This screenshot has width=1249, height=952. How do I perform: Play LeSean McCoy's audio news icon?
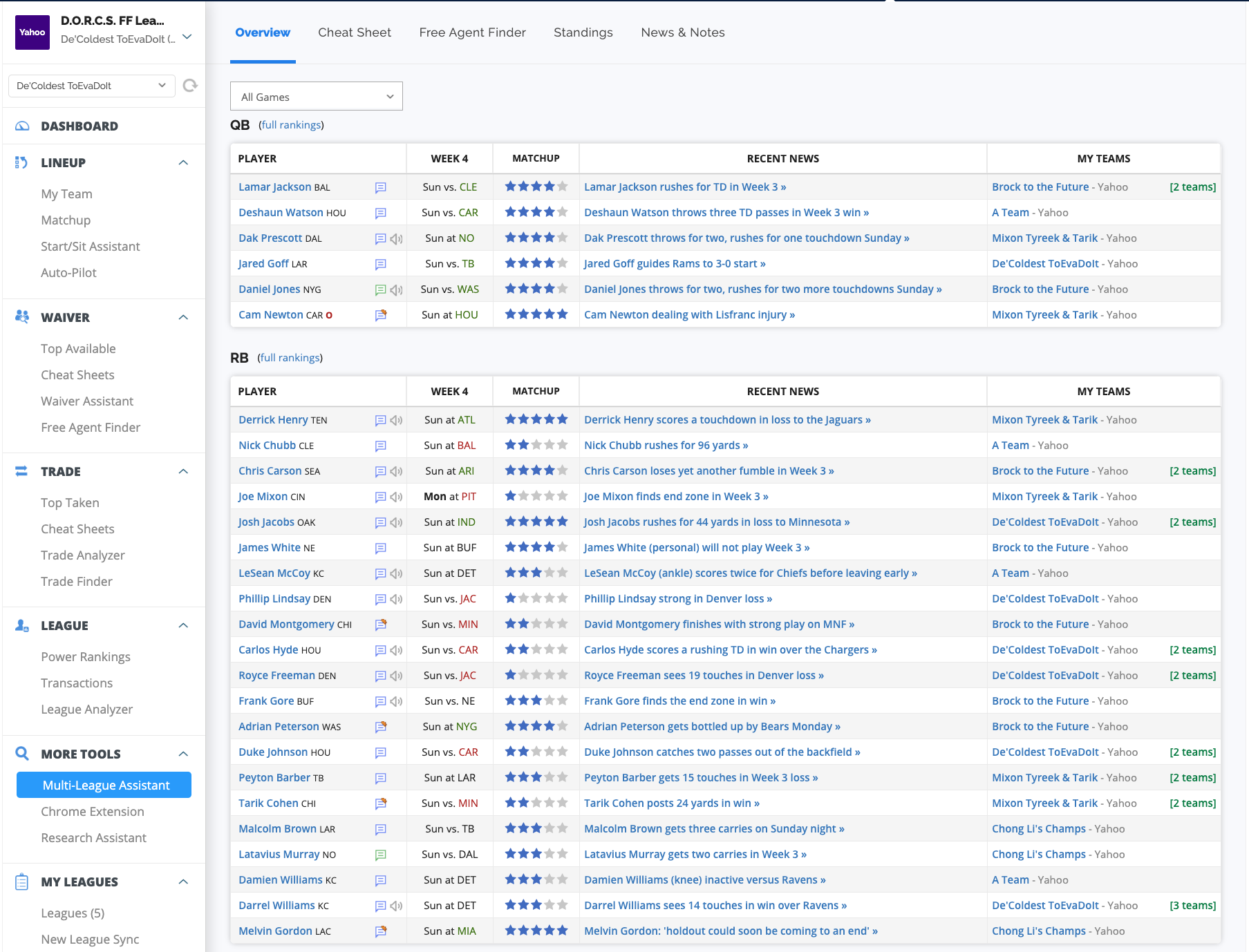(396, 573)
